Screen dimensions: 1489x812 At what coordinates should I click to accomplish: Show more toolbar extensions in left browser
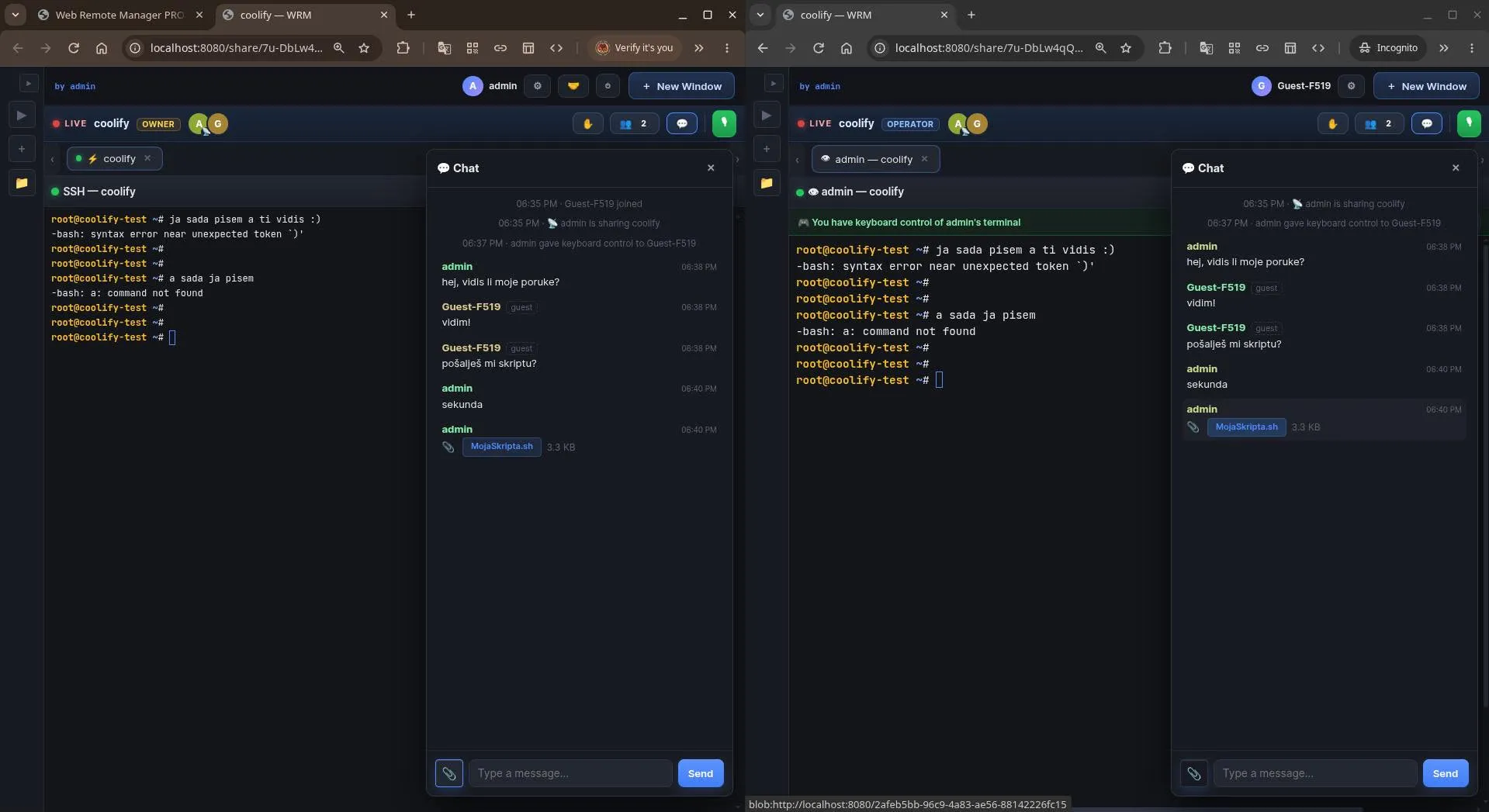pyautogui.click(x=699, y=48)
